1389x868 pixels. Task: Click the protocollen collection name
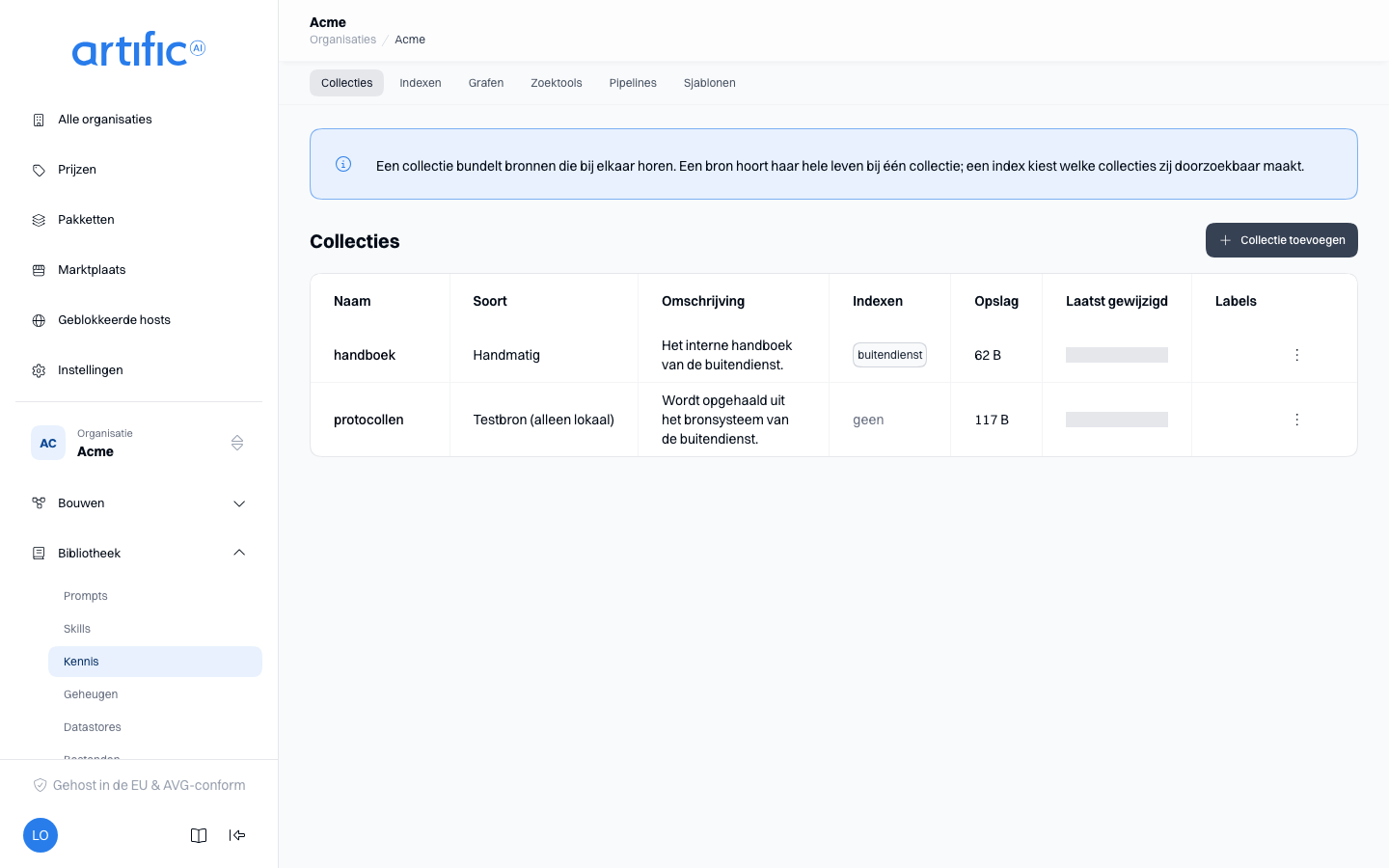pos(368,420)
